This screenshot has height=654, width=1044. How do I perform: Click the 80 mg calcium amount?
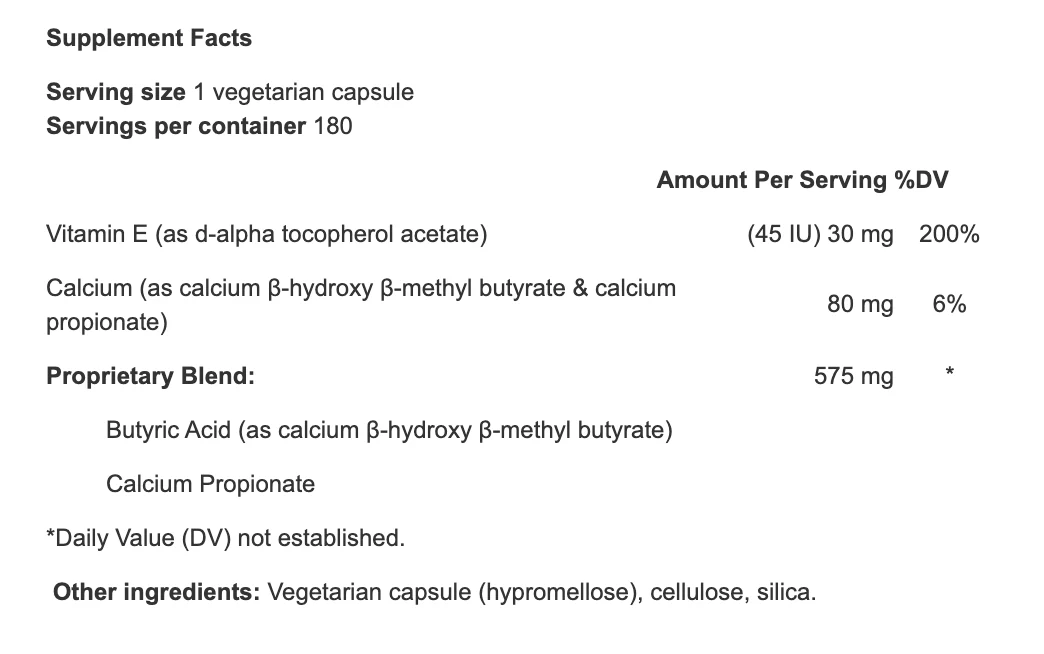(x=860, y=304)
